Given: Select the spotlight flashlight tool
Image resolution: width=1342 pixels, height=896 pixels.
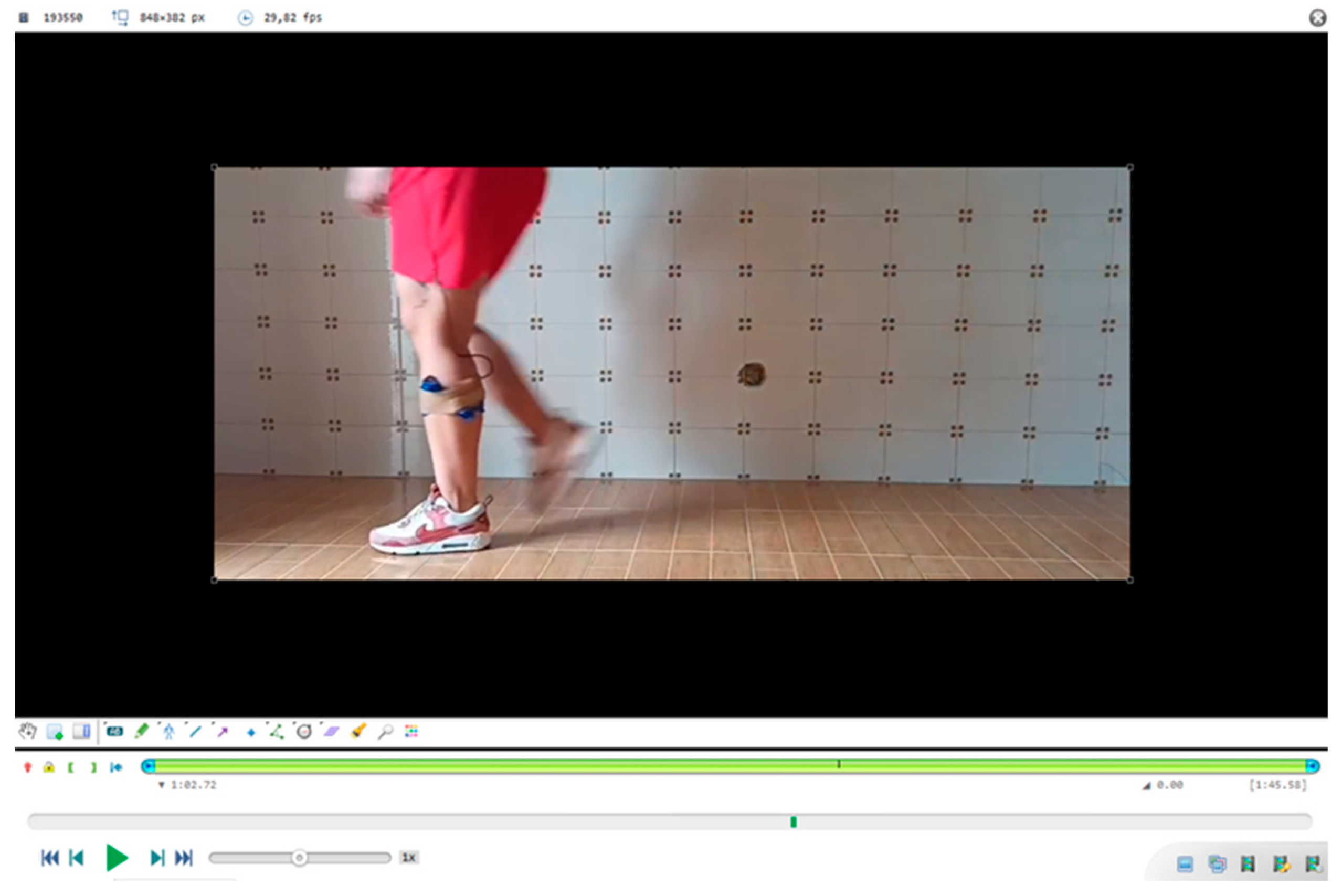Looking at the screenshot, I should click(x=358, y=731).
